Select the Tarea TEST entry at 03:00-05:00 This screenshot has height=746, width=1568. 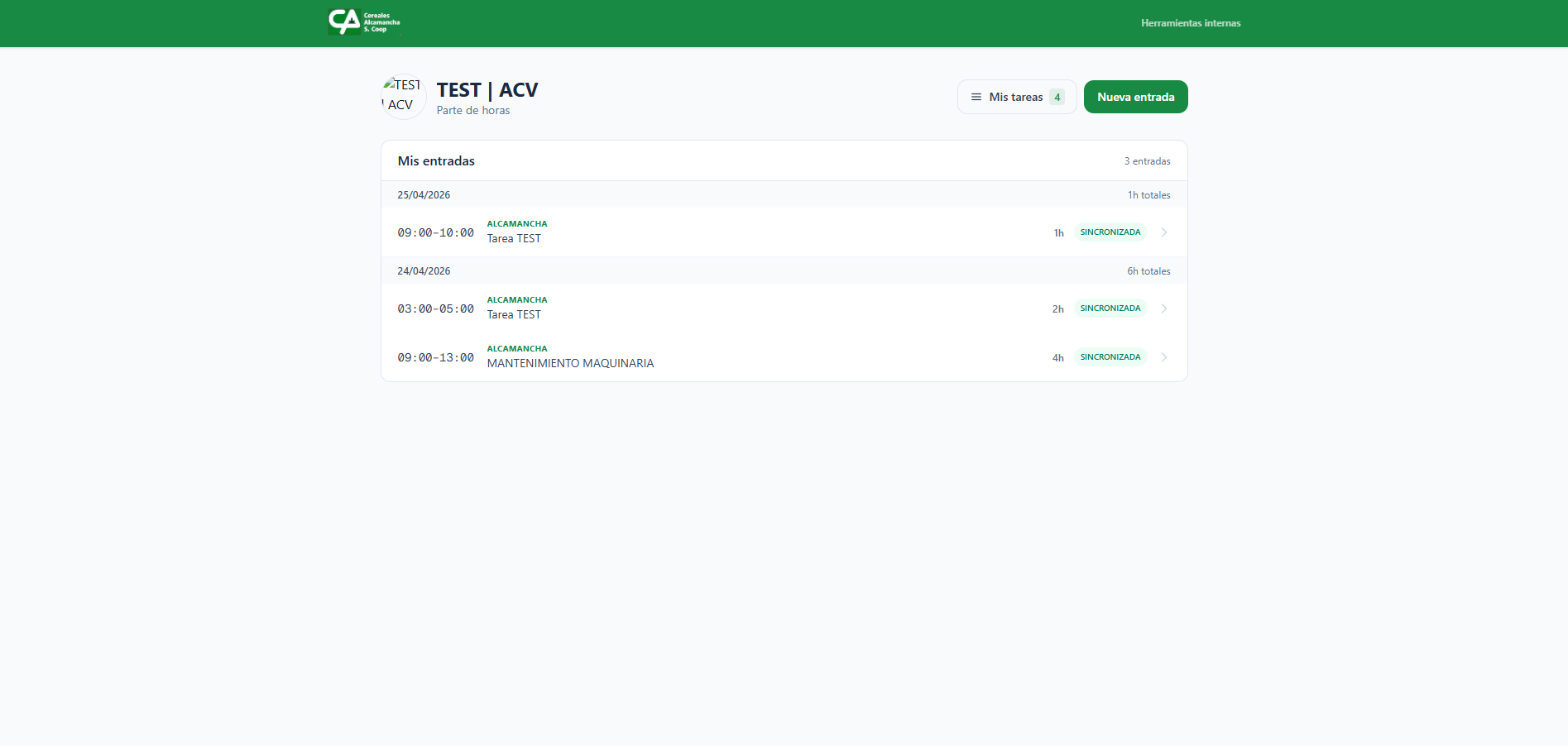(514, 314)
